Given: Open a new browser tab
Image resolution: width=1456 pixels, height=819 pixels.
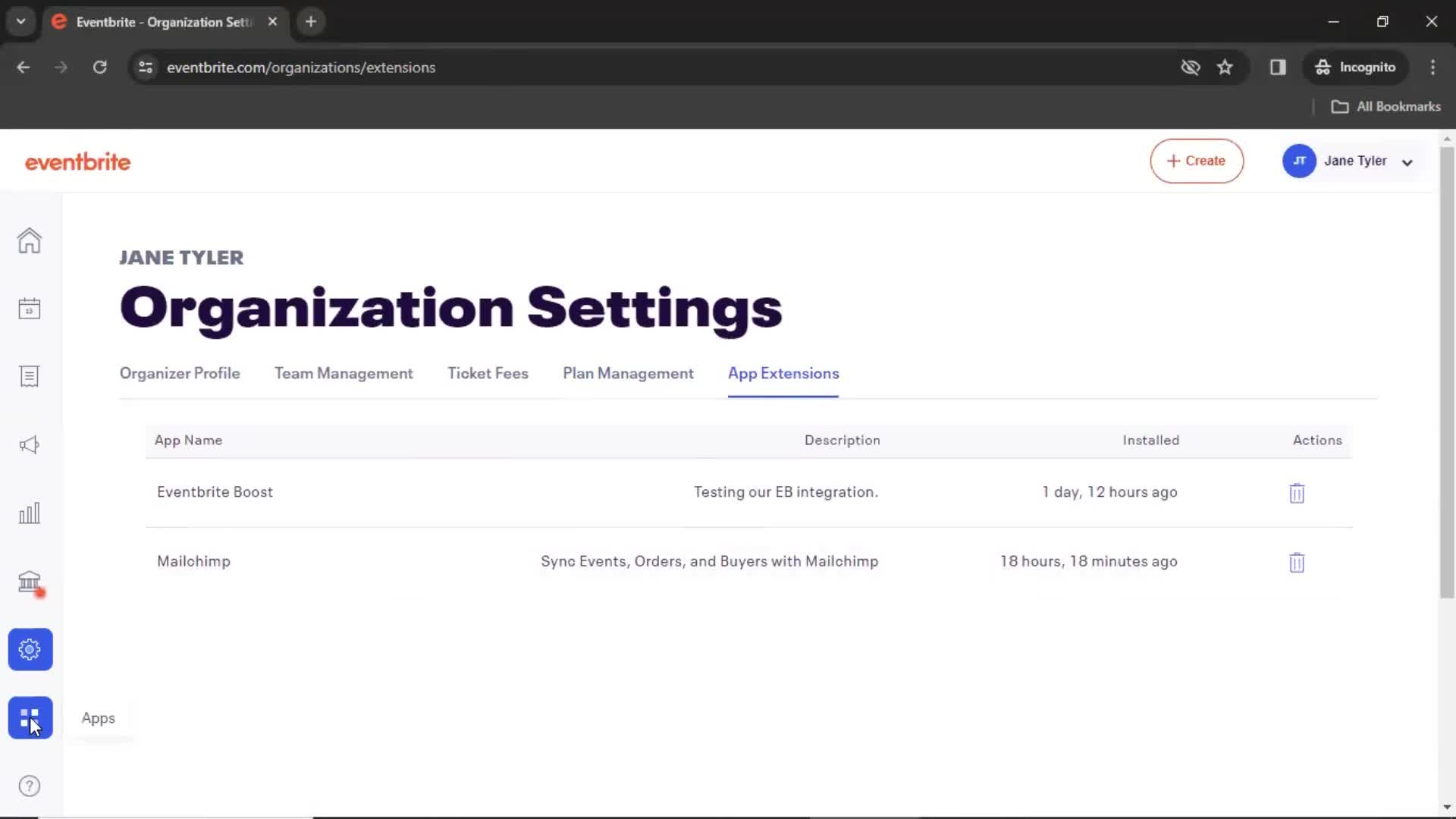Looking at the screenshot, I should 310,22.
